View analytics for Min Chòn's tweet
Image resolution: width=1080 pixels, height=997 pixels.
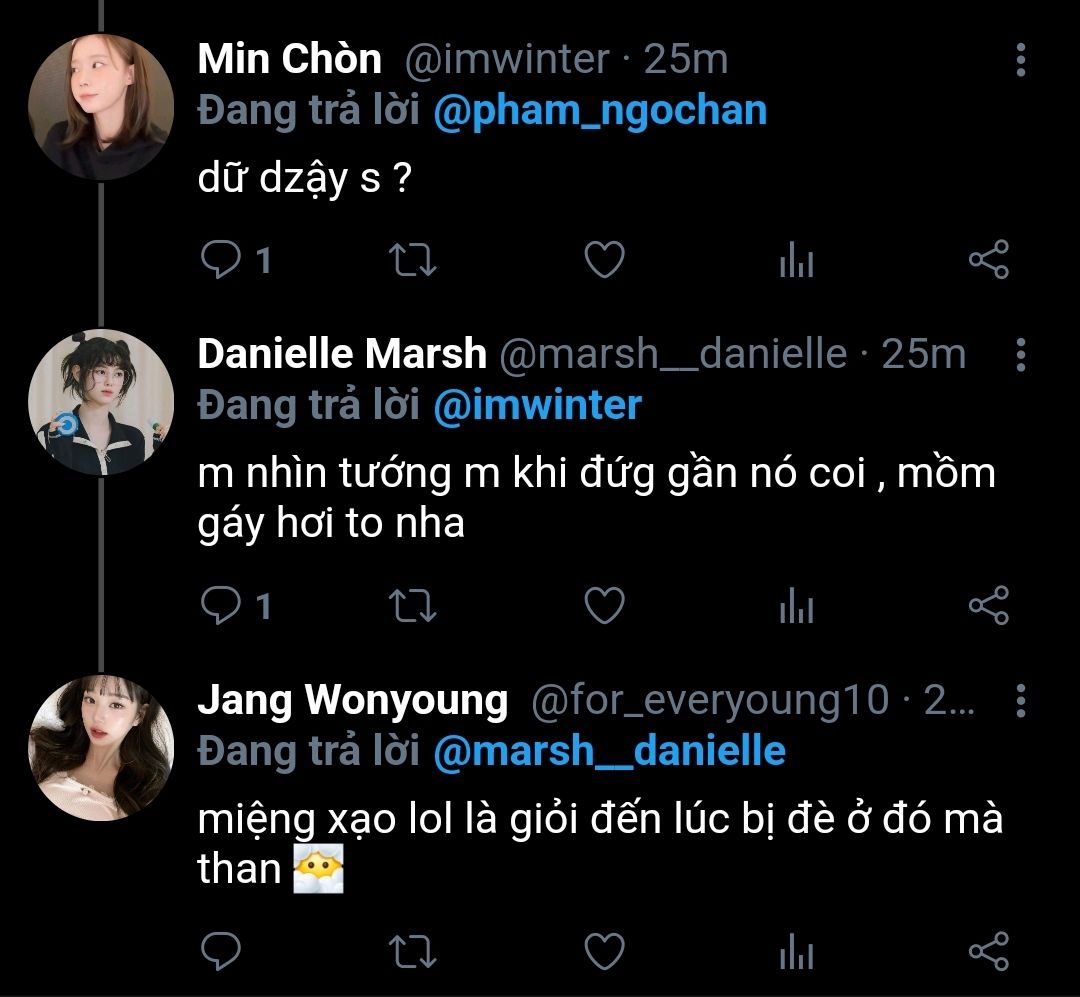(796, 262)
